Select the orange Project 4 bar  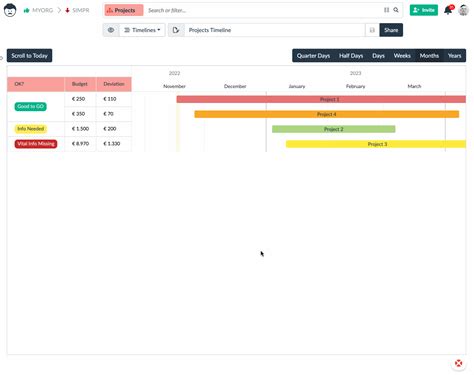pos(327,114)
